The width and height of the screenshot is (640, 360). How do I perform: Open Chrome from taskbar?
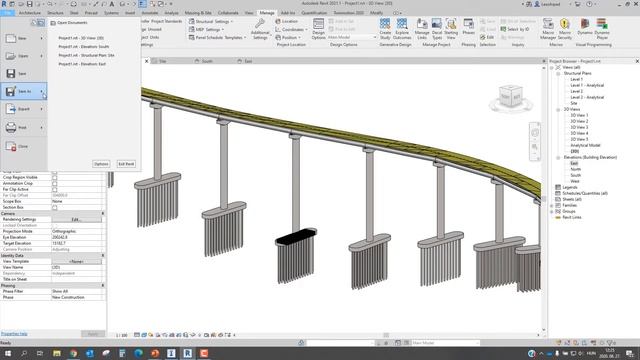point(73,353)
